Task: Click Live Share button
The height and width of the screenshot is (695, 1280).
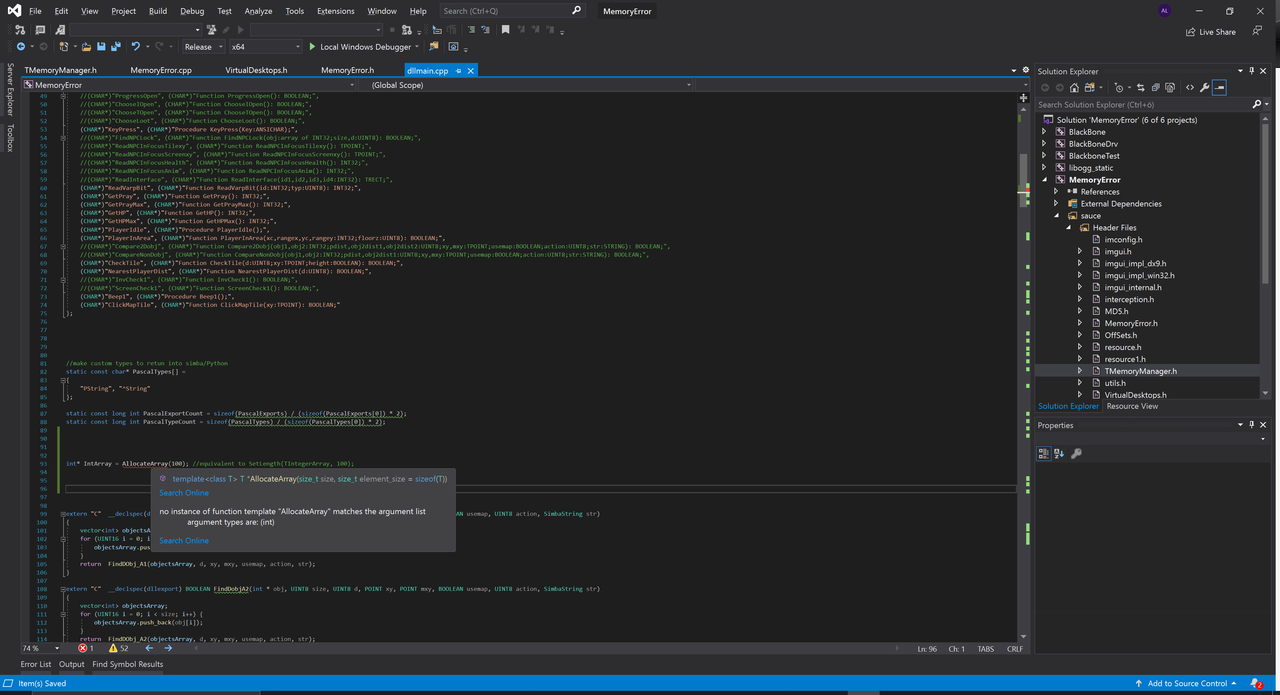Action: [1211, 32]
